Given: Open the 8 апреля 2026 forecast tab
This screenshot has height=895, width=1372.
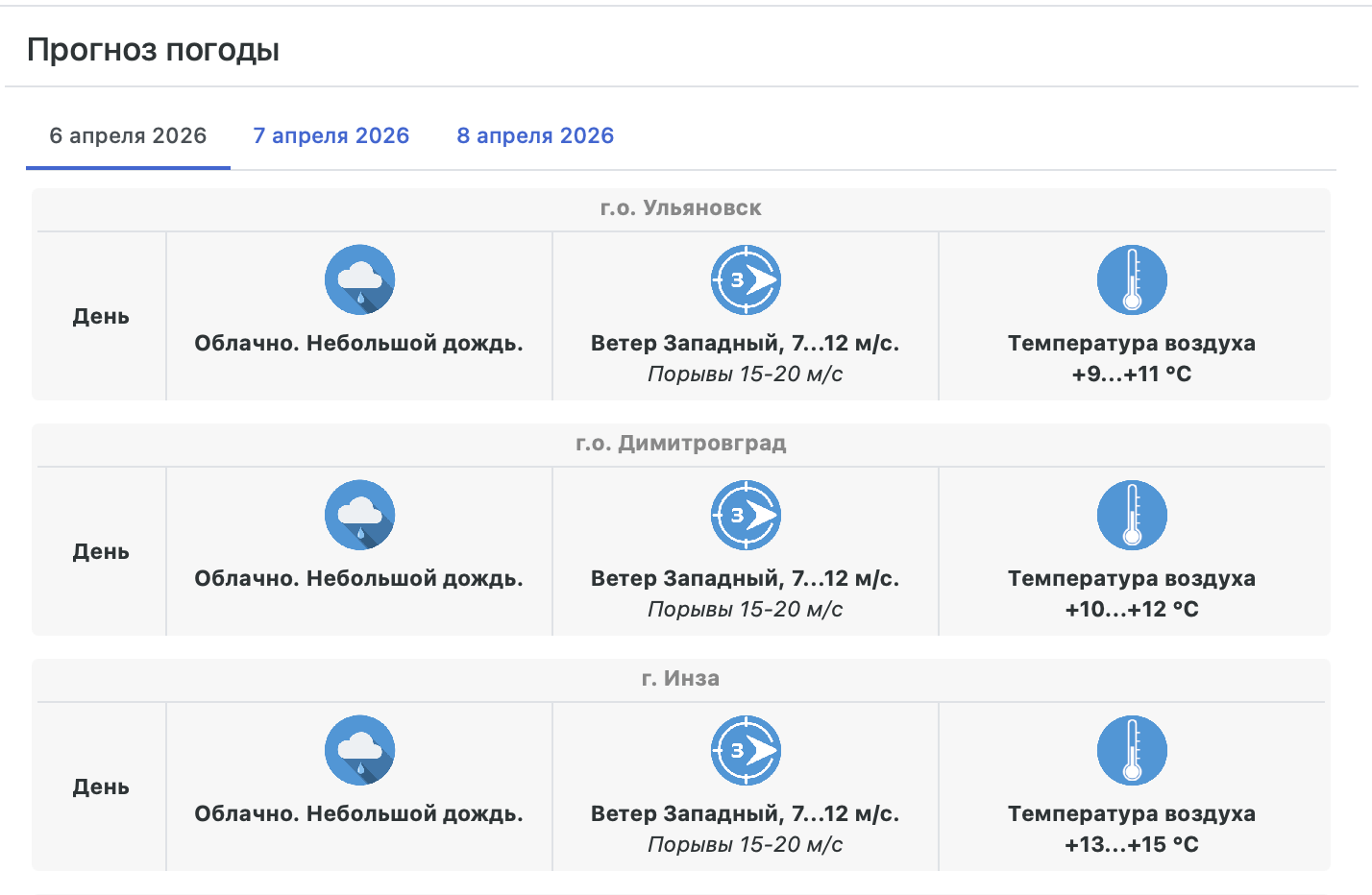Looking at the screenshot, I should click(x=535, y=135).
